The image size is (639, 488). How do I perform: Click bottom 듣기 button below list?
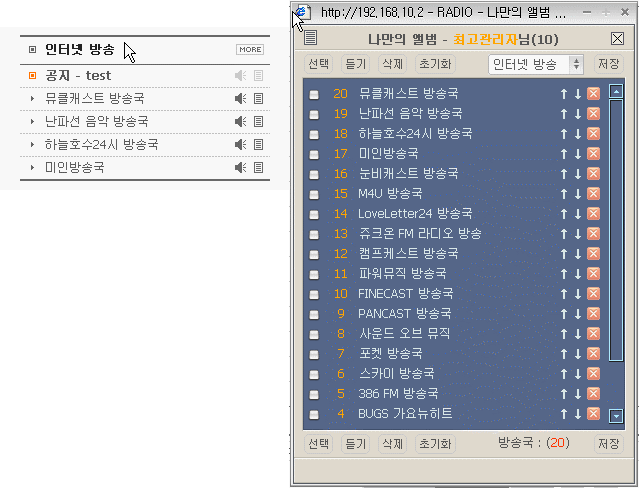tap(355, 444)
